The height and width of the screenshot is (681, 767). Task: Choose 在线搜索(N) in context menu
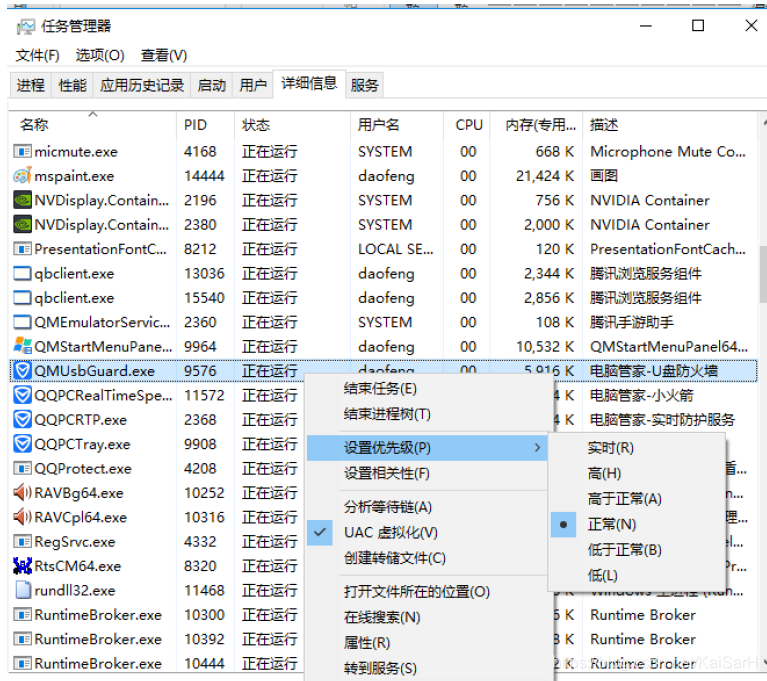[427, 617]
